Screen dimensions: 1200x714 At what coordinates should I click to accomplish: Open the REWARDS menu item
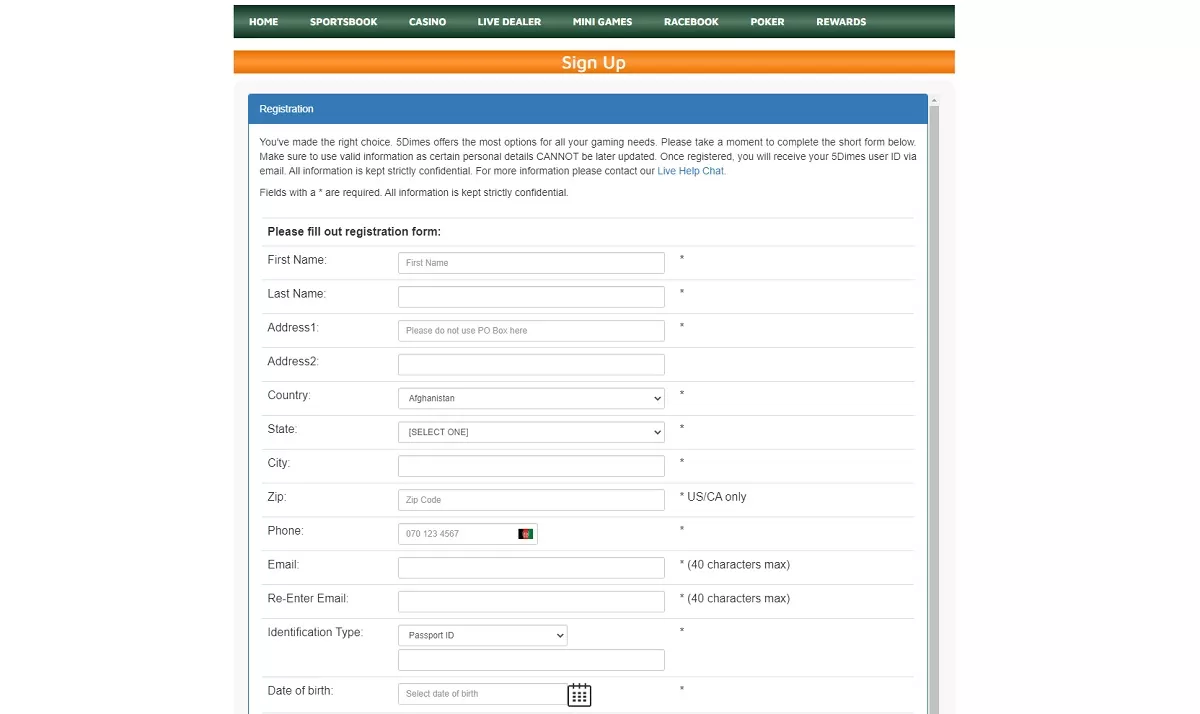pos(841,22)
